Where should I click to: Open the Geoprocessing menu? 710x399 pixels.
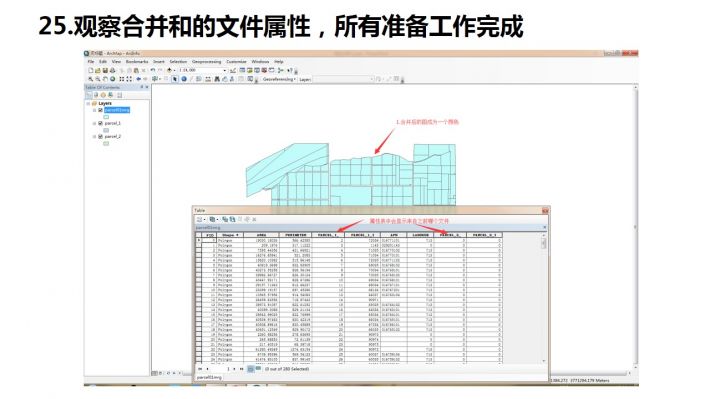pos(206,62)
